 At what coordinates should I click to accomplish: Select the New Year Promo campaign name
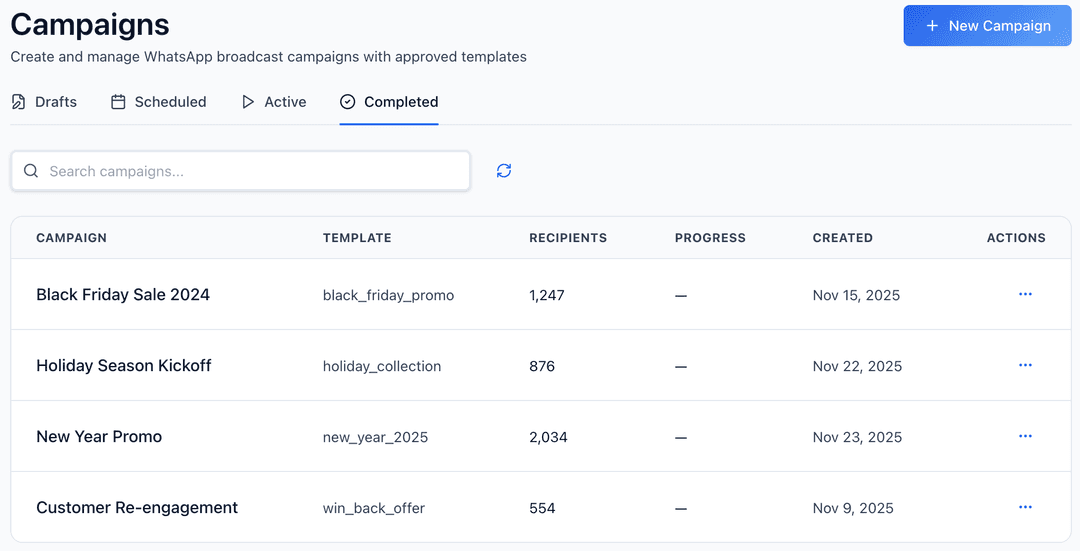[99, 437]
